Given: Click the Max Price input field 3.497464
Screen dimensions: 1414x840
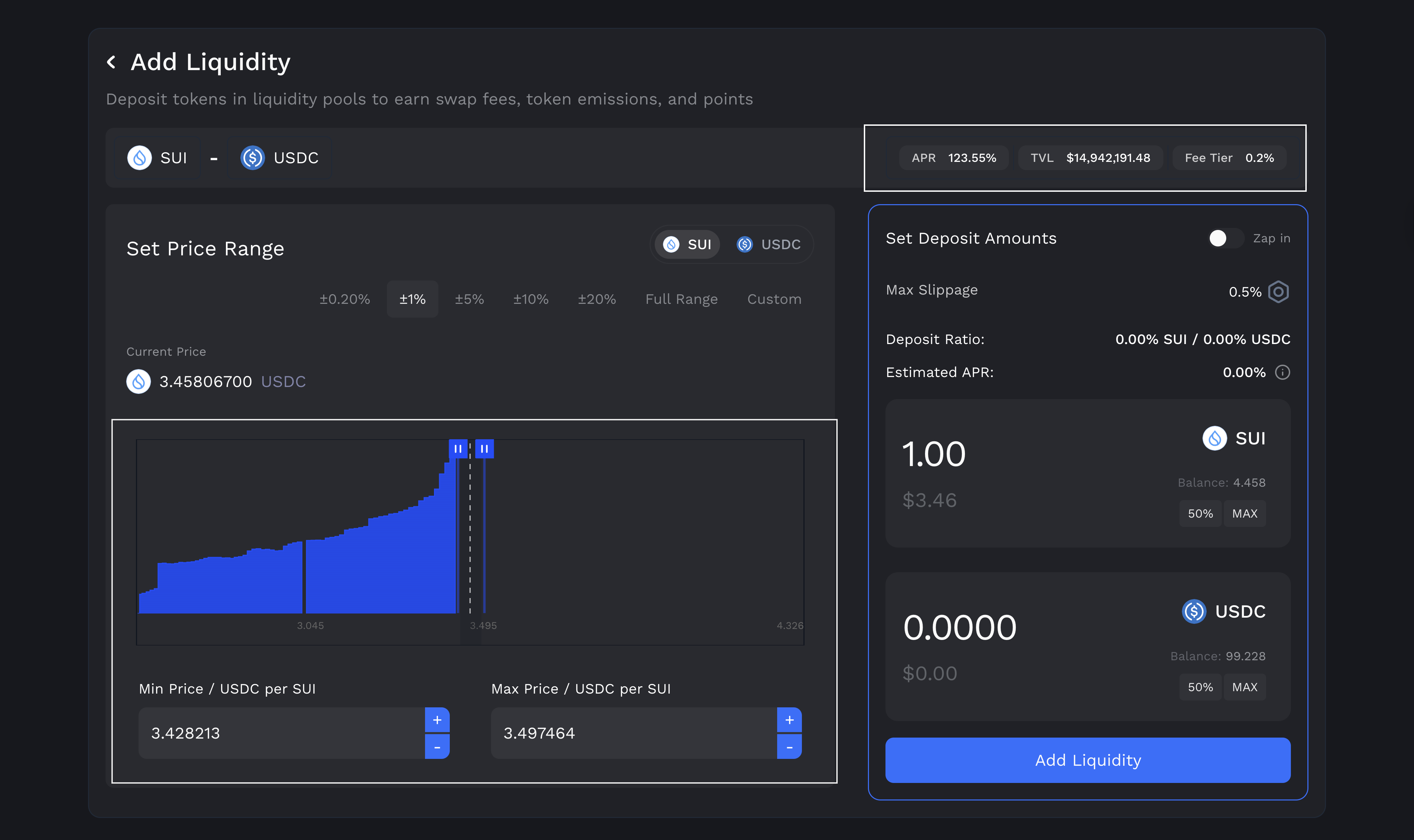Looking at the screenshot, I should tap(634, 733).
